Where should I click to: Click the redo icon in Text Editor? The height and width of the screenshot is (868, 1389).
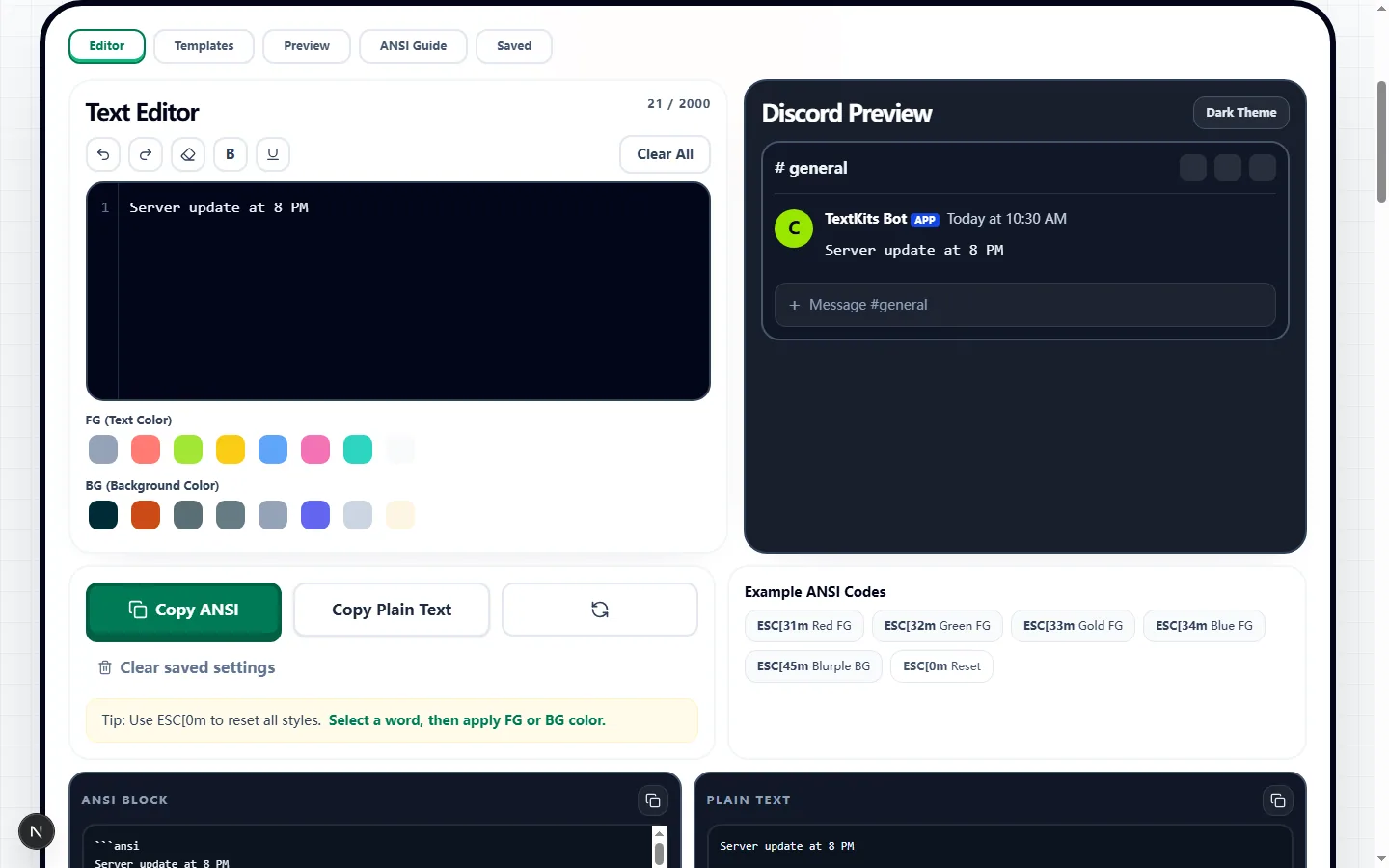146,154
